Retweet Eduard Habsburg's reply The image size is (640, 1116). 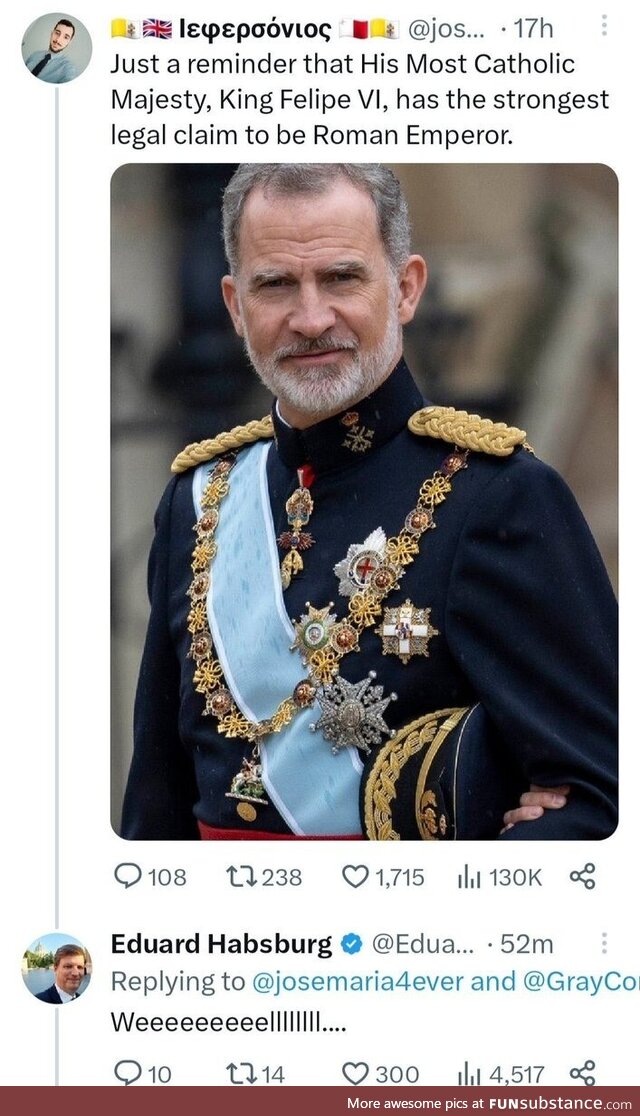pyautogui.click(x=241, y=1074)
